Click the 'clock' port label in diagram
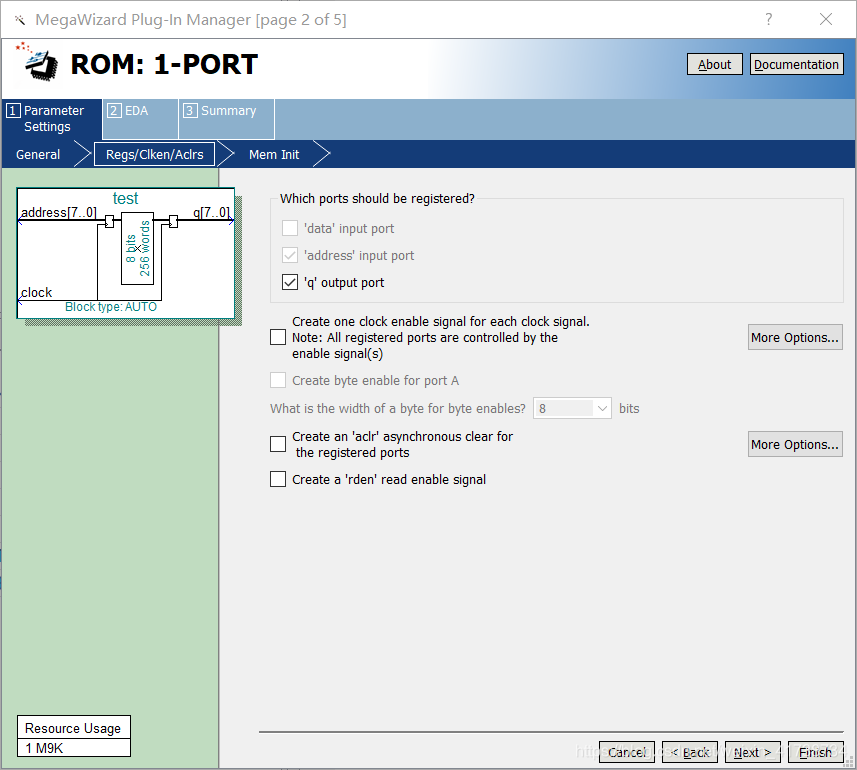Screen dimensions: 857x770 (x=37, y=292)
